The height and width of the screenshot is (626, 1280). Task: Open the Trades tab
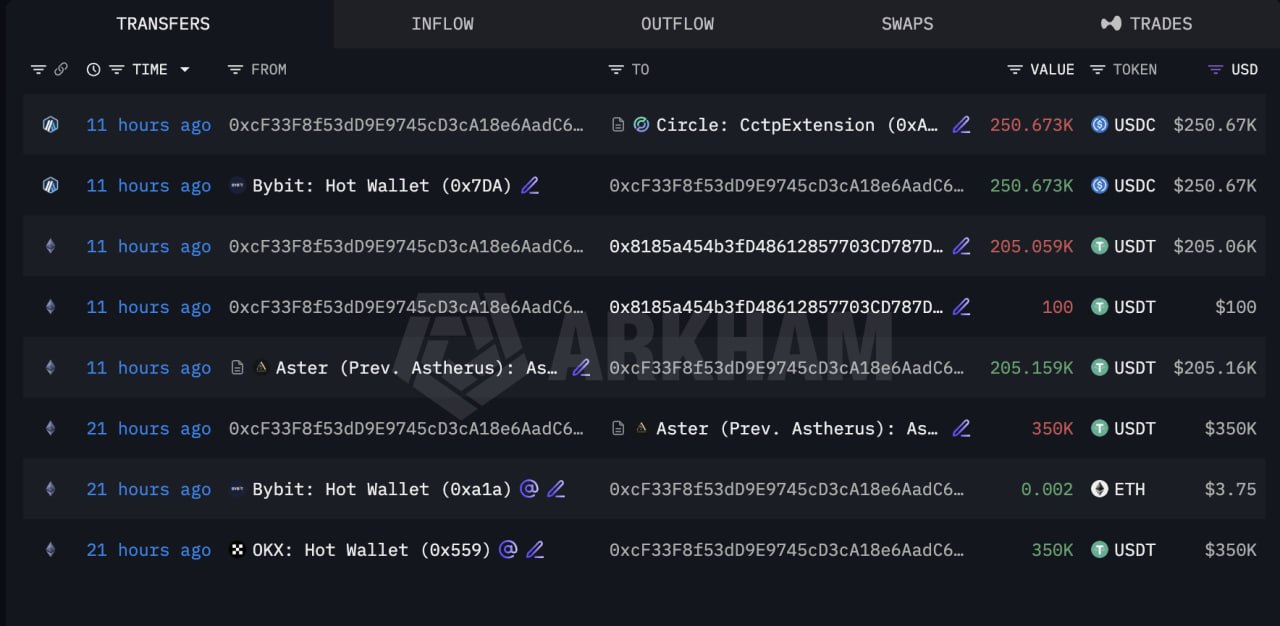[1146, 24]
